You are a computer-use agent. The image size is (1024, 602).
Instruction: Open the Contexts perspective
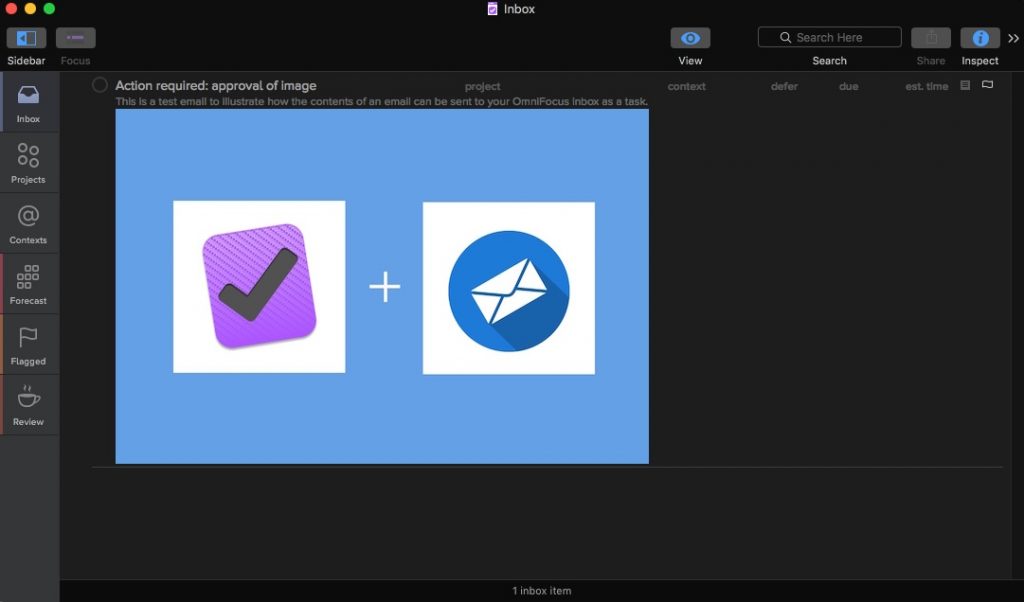(x=29, y=222)
